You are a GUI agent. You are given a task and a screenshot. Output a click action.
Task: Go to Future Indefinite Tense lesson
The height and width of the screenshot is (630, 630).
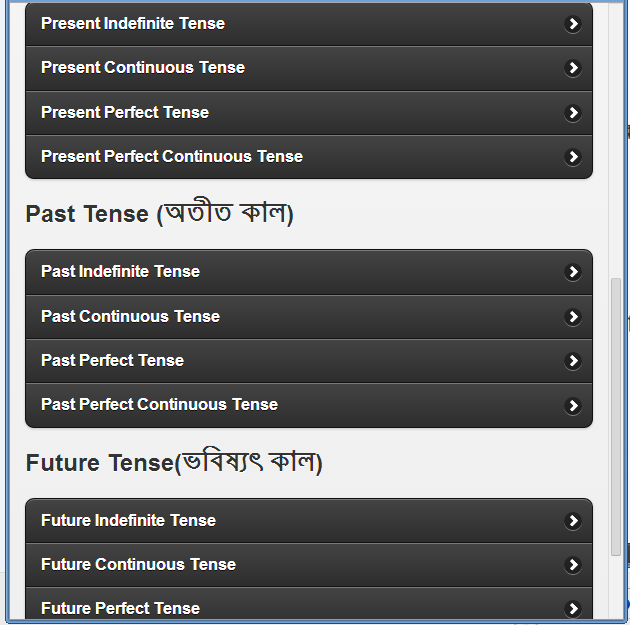tap(128, 521)
